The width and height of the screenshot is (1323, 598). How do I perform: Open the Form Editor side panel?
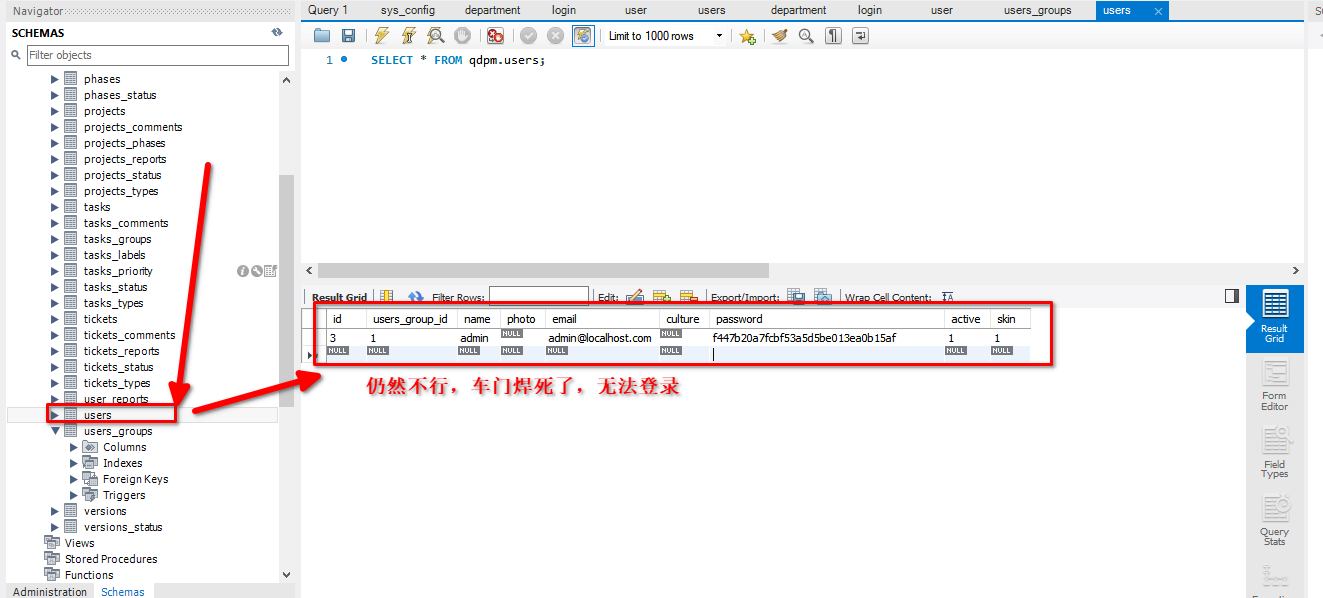point(1274,386)
